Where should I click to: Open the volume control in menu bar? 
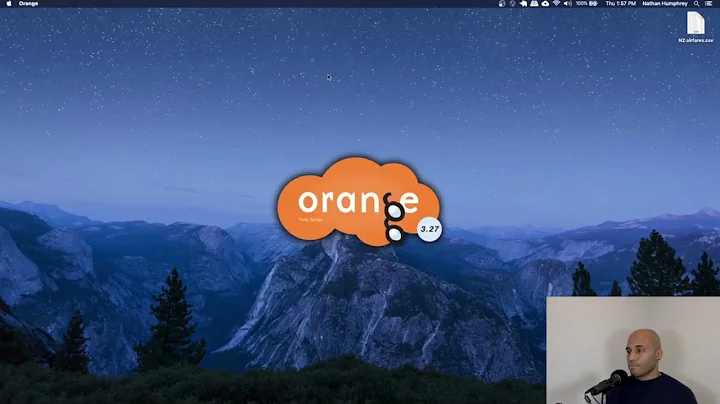[568, 3]
